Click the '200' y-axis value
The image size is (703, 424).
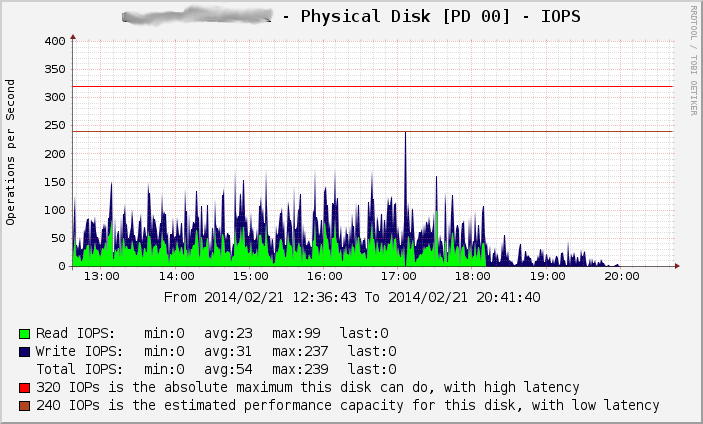pos(55,154)
